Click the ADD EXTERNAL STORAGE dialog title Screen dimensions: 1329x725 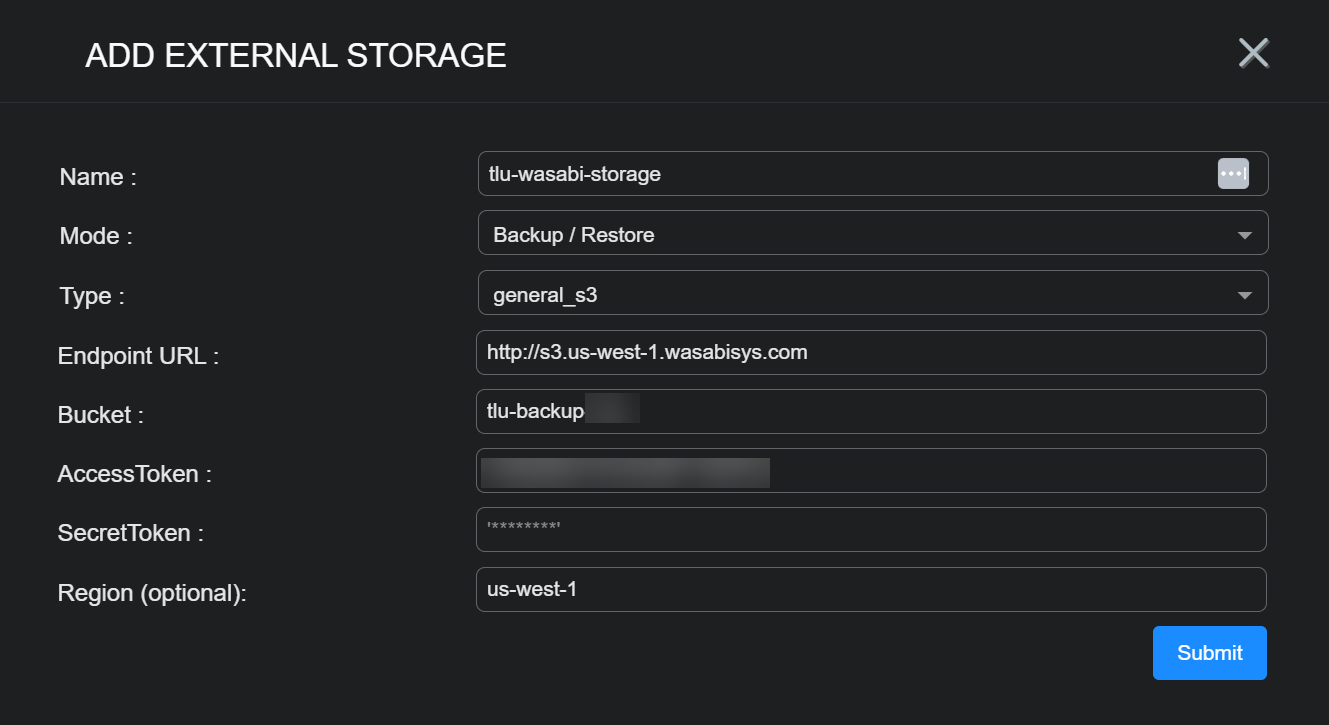tap(296, 56)
